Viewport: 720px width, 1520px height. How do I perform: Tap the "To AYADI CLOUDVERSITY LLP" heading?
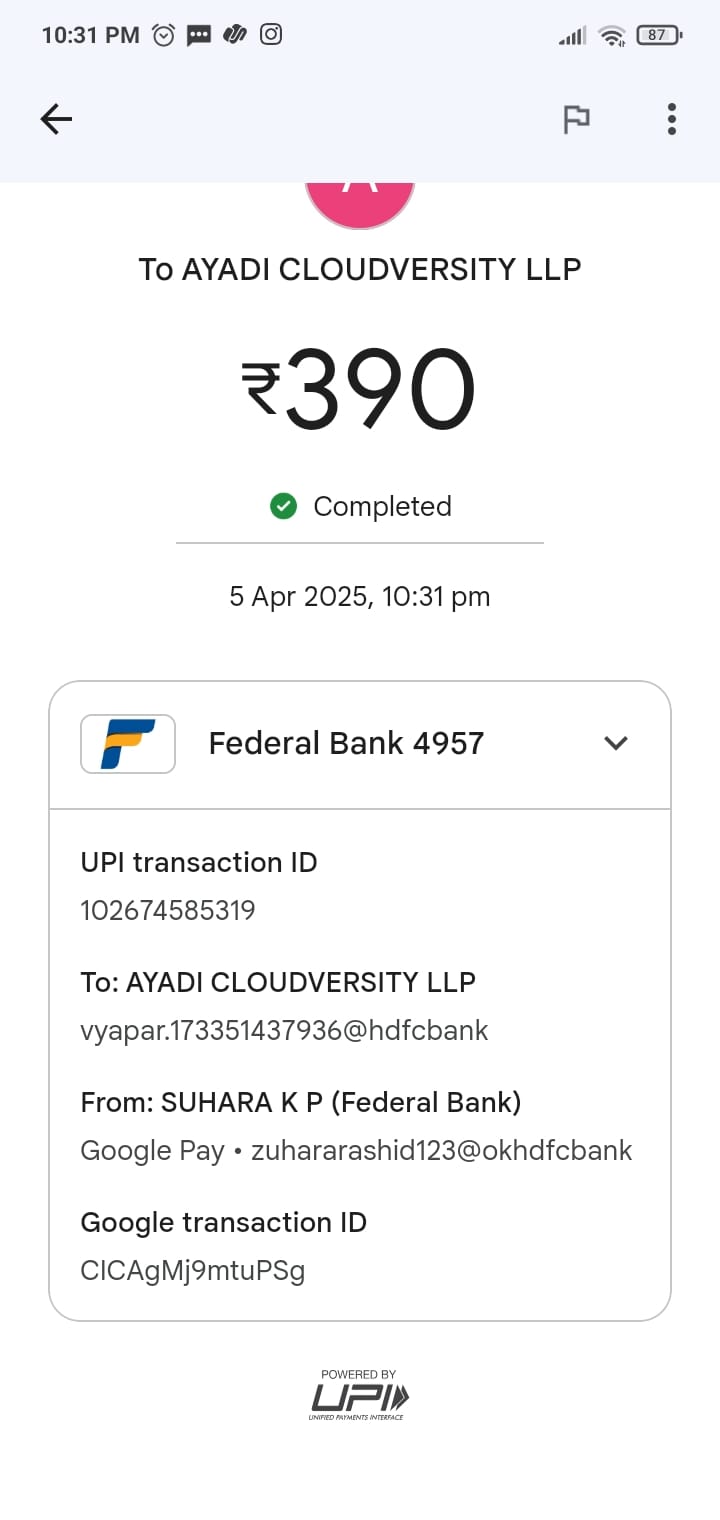point(360,269)
